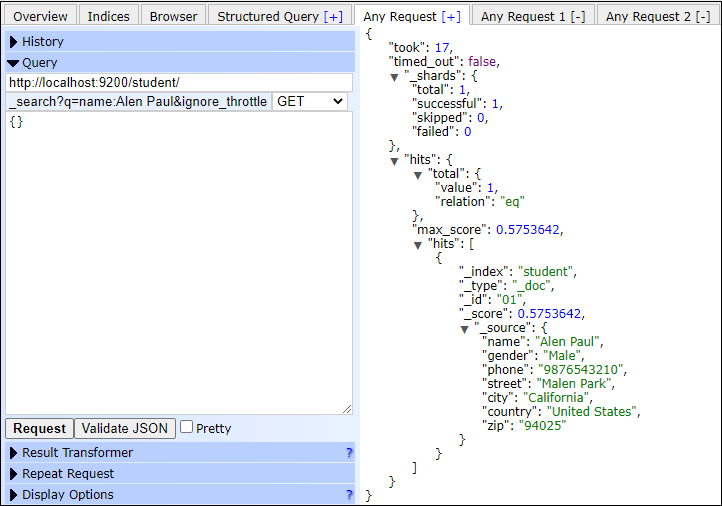Click the "_id" value "01"
This screenshot has height=506, width=722.
pyautogui.click(x=509, y=300)
